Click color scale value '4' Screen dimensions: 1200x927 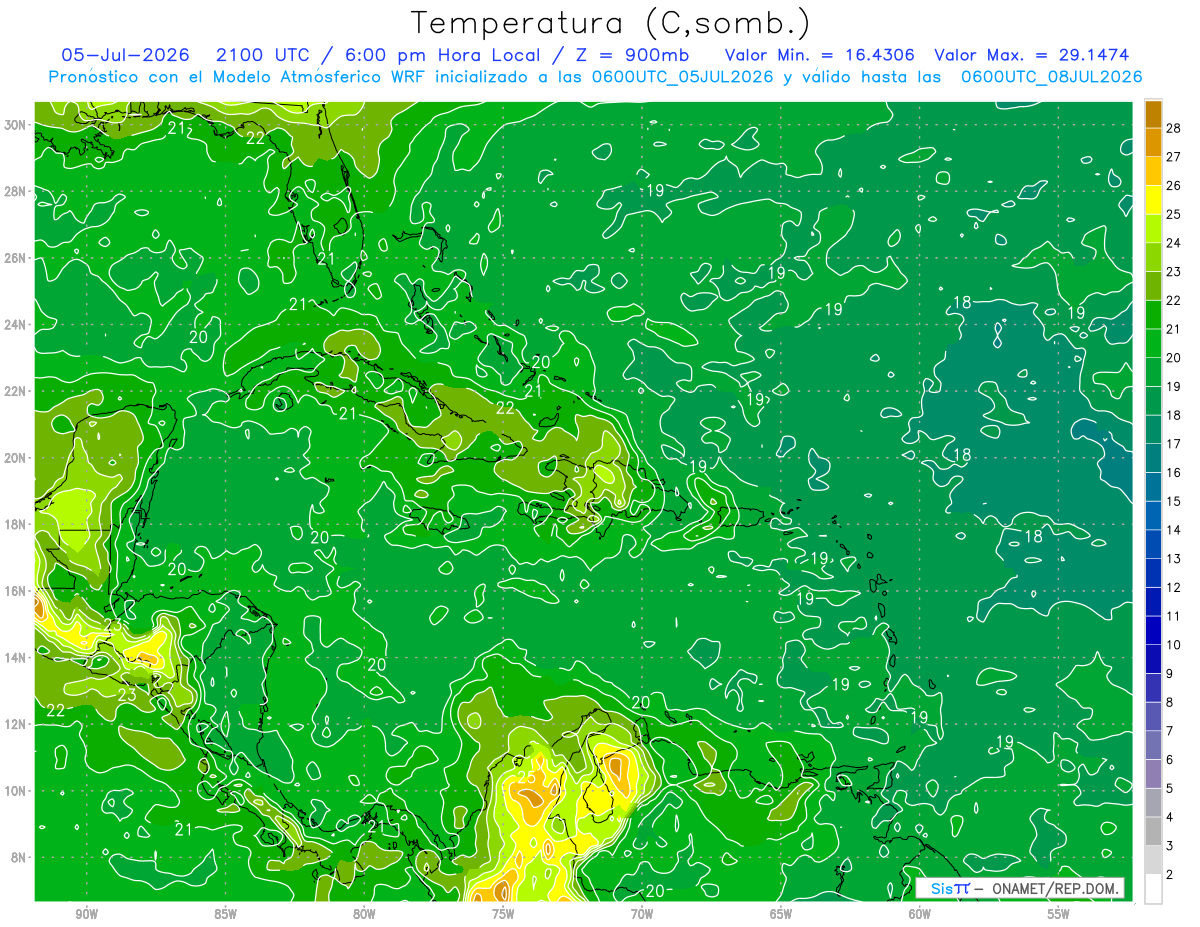(1170, 817)
